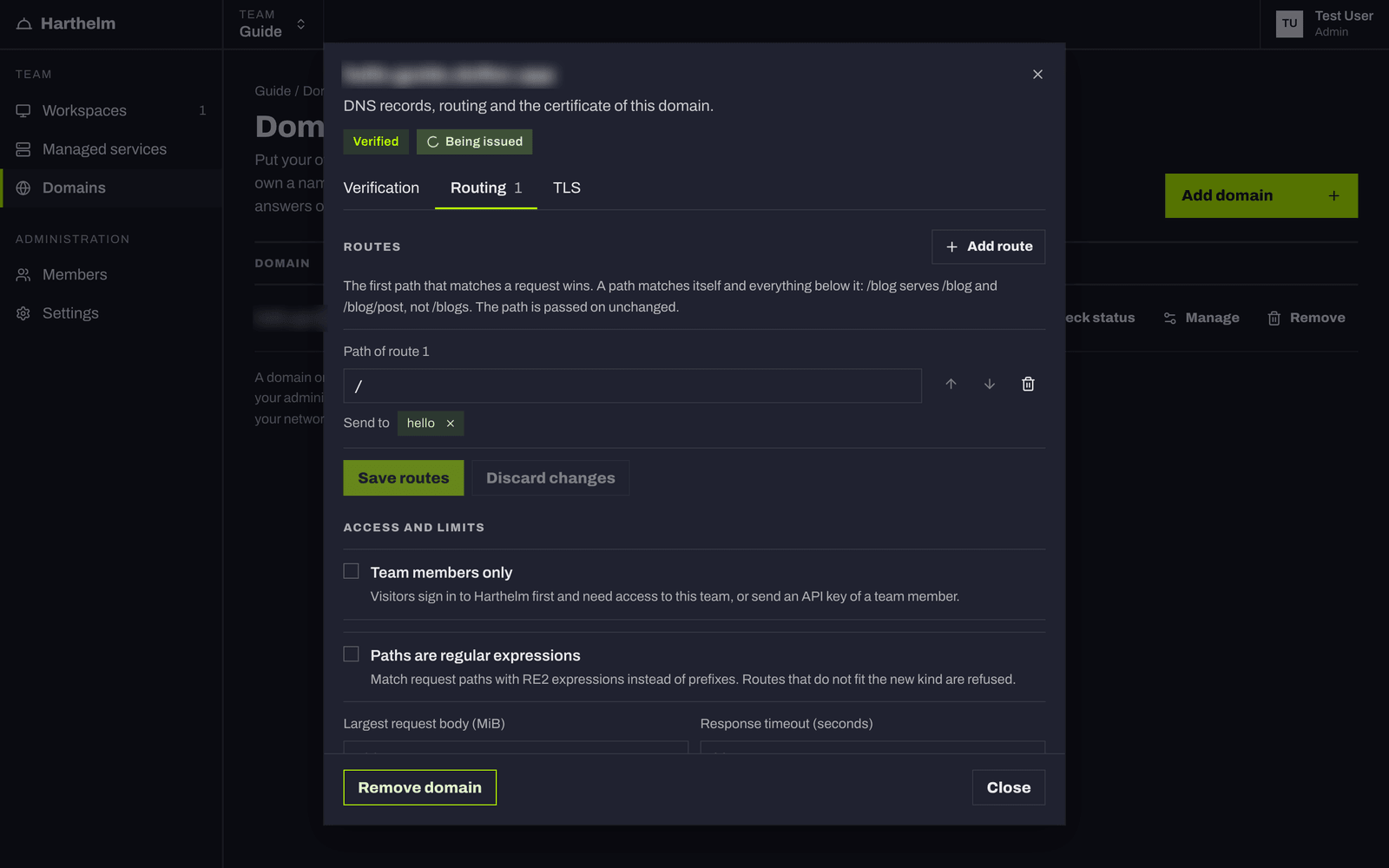Viewport: 1389px width, 868px height.
Task: Click the TU avatar
Action: pyautogui.click(x=1289, y=23)
